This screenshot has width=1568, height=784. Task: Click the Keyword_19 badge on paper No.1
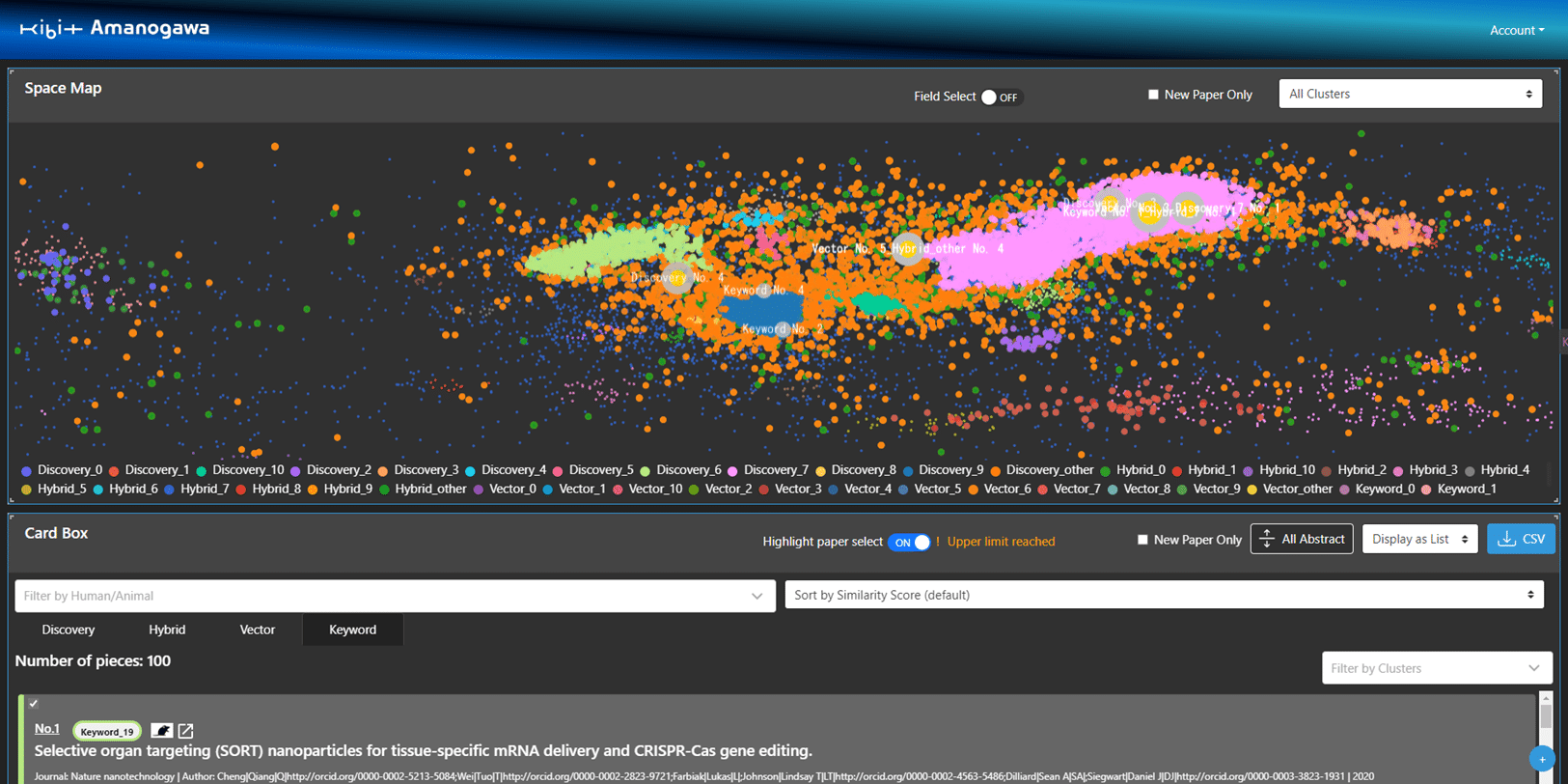[106, 731]
